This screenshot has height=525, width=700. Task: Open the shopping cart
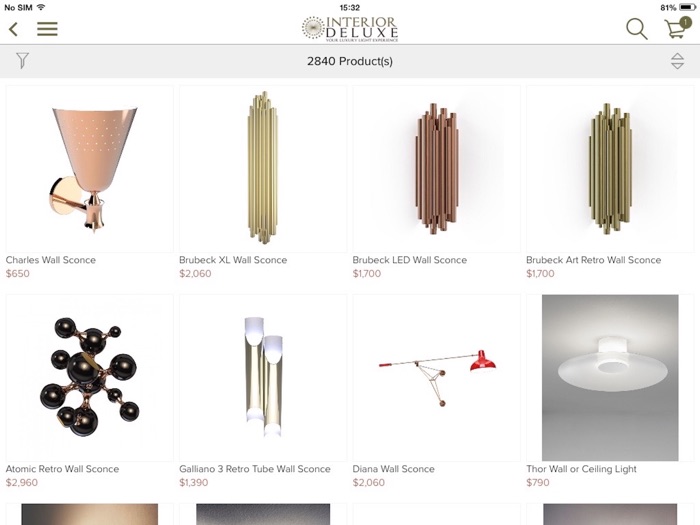[x=675, y=29]
